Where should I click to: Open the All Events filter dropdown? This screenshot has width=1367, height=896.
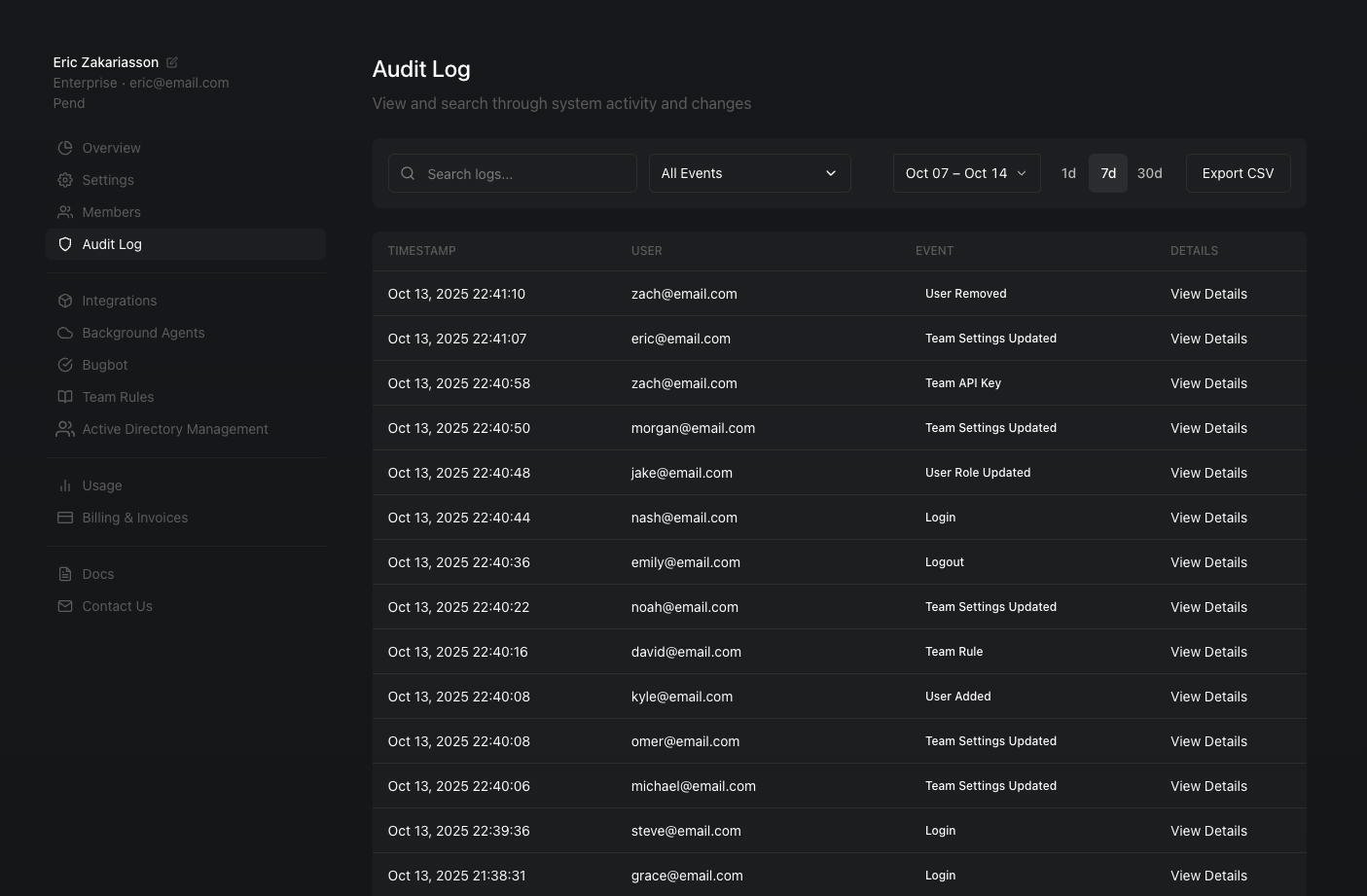749,173
